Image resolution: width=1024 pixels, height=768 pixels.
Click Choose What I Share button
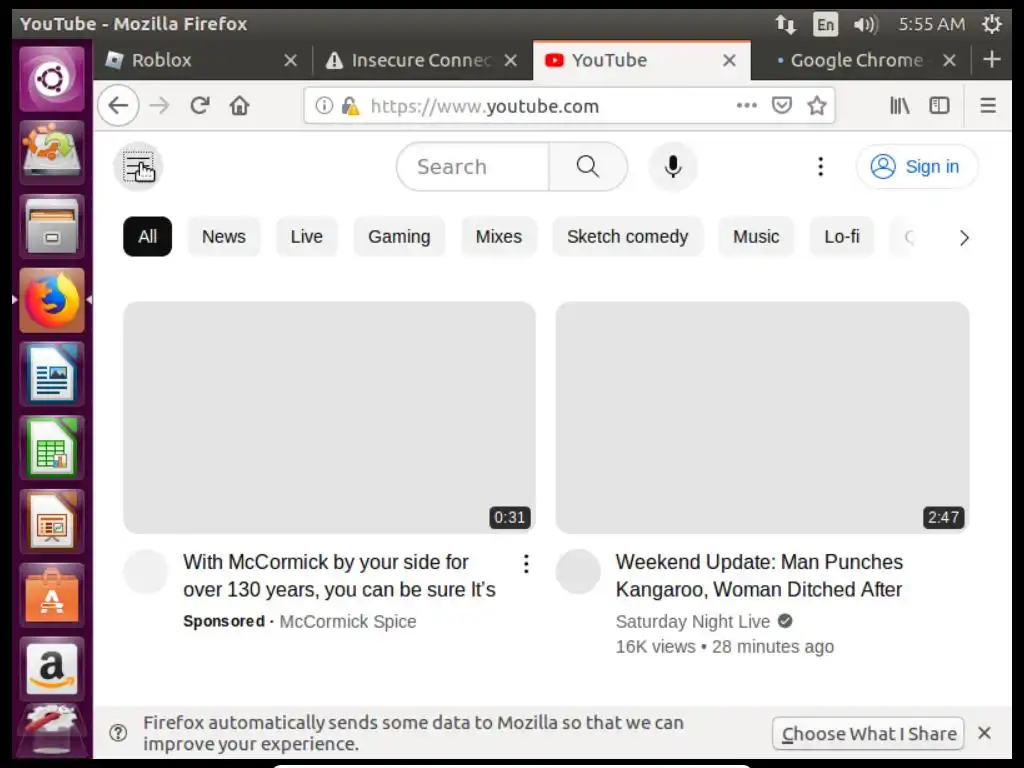(869, 733)
